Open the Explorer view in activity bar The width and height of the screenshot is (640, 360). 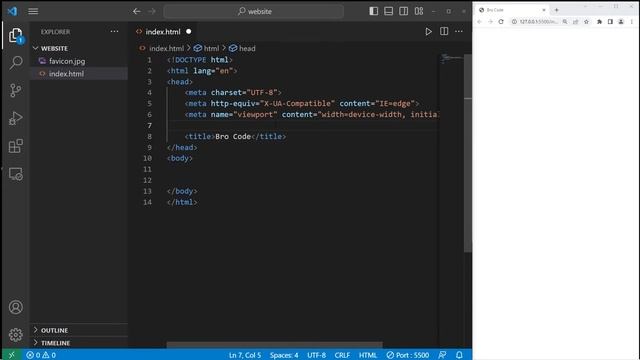click(x=16, y=36)
